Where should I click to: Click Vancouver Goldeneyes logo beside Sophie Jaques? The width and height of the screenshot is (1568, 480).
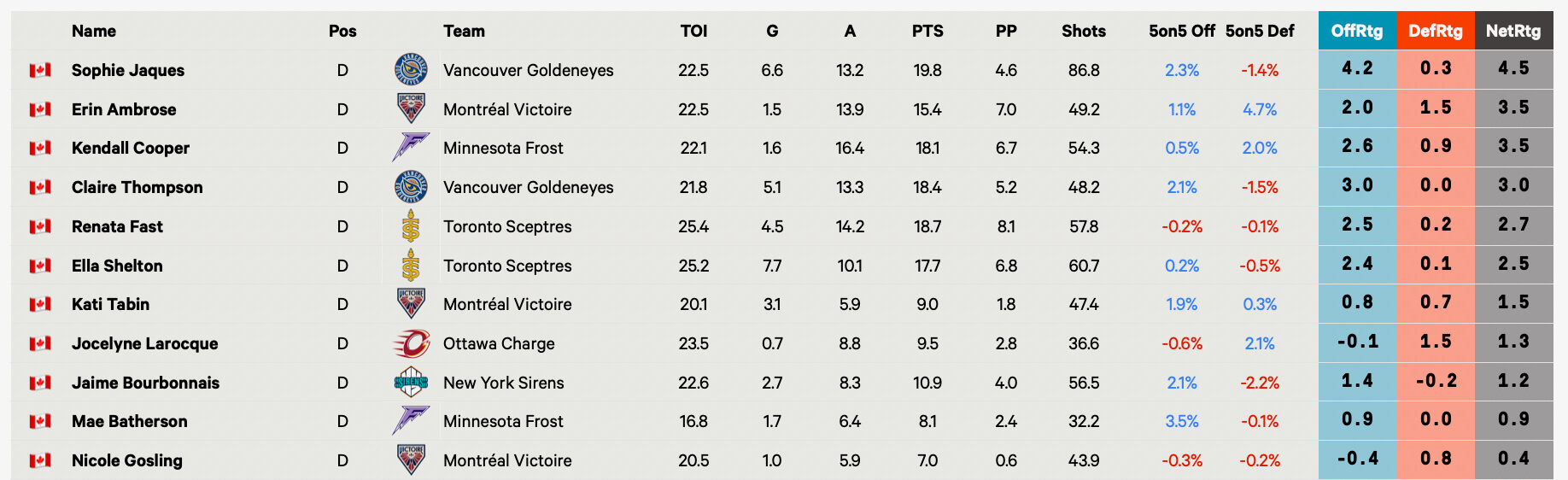point(411,70)
